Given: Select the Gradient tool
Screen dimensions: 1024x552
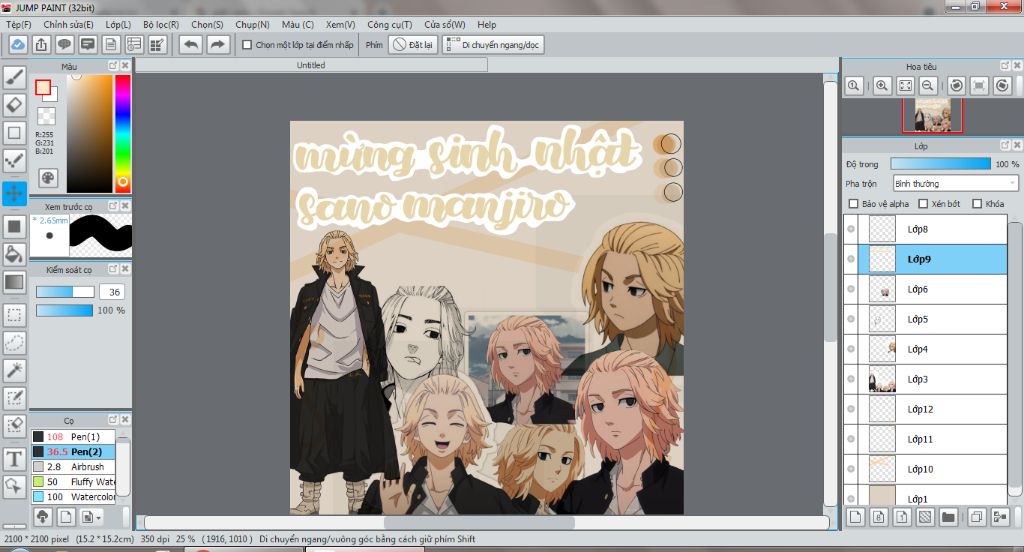Looking at the screenshot, I should click(14, 282).
